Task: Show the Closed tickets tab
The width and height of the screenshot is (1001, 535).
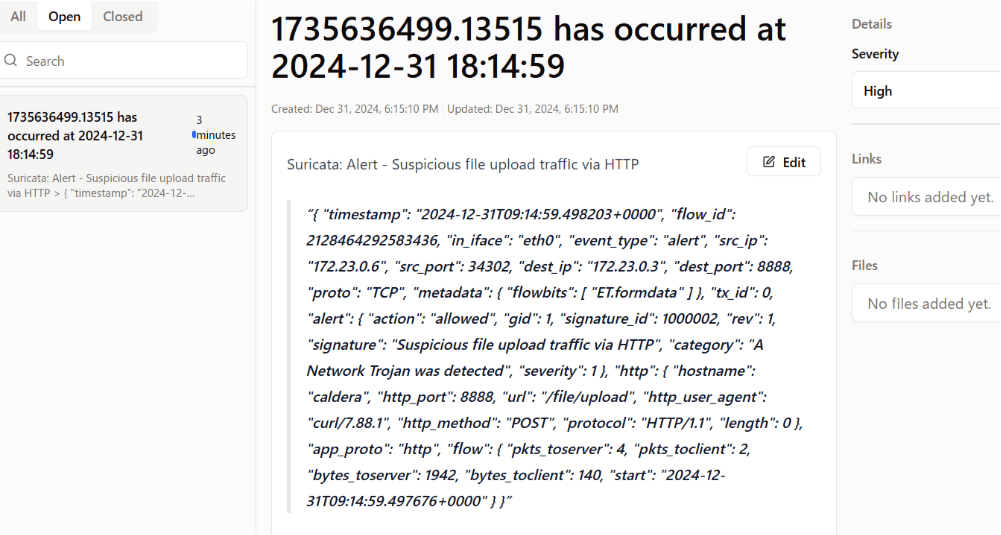Action: click(123, 17)
